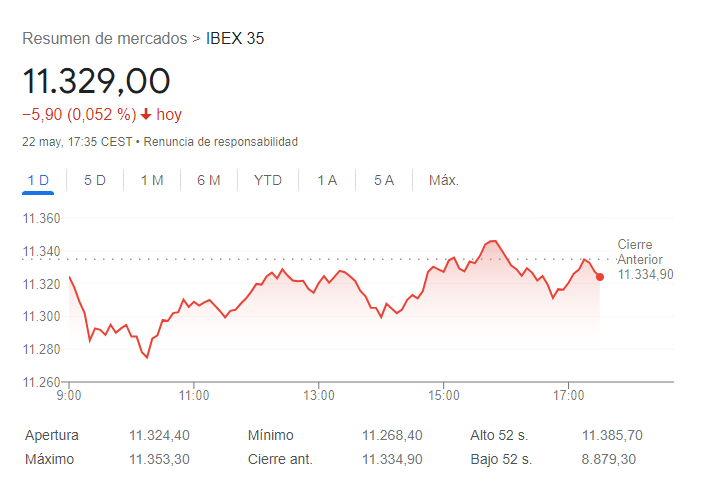Switch to the 5 D tab

95,180
